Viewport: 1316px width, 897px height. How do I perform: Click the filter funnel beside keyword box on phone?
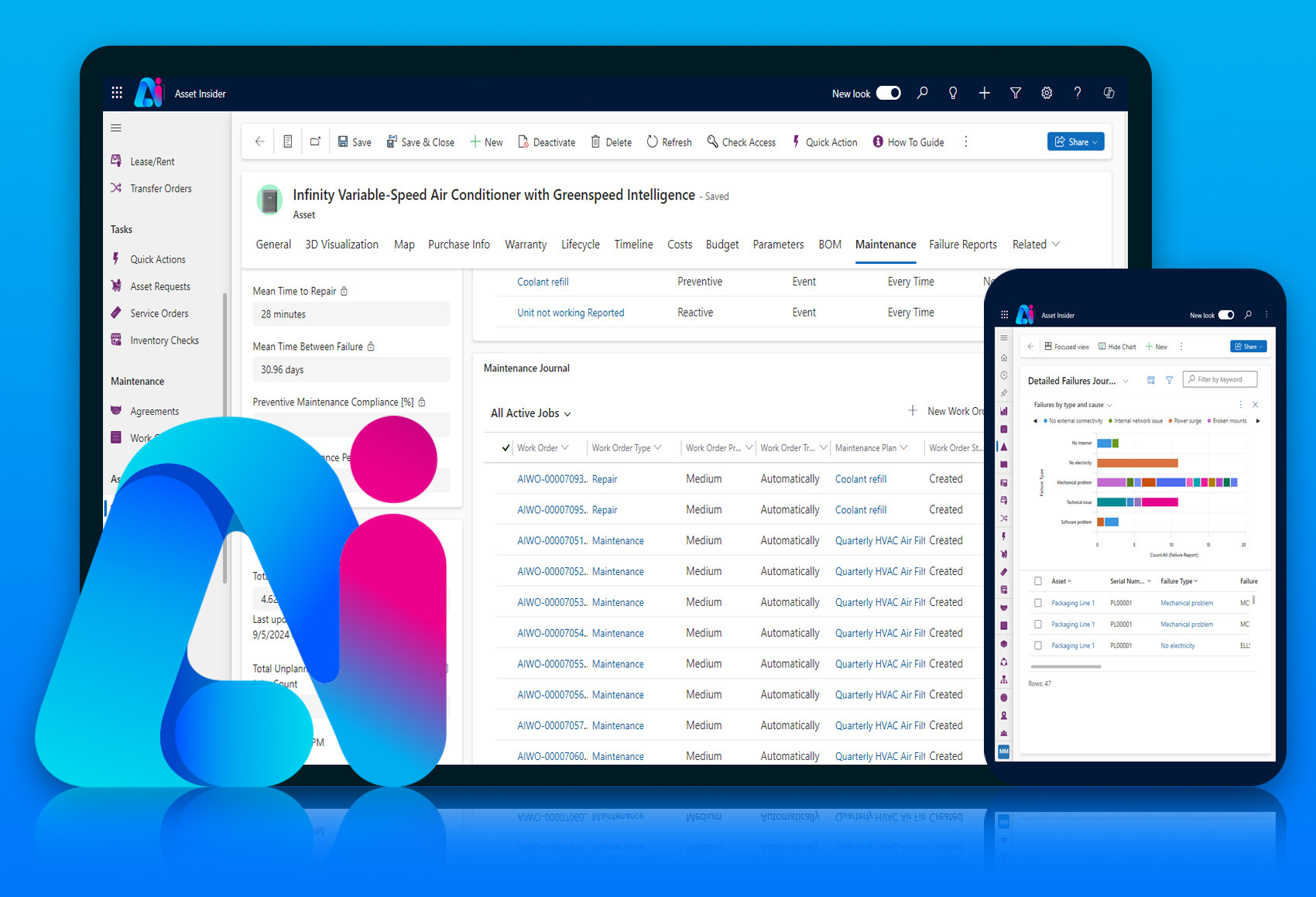click(1169, 380)
